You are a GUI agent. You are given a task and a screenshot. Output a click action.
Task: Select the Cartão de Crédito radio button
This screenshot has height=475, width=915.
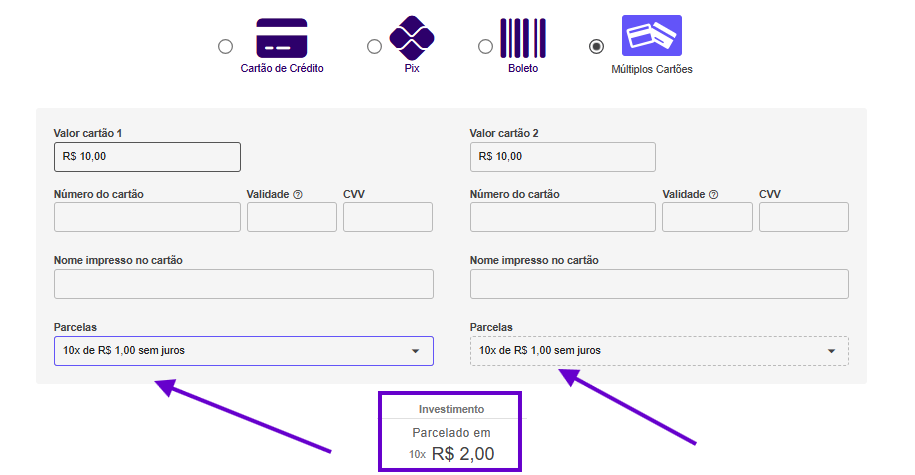[x=225, y=46]
